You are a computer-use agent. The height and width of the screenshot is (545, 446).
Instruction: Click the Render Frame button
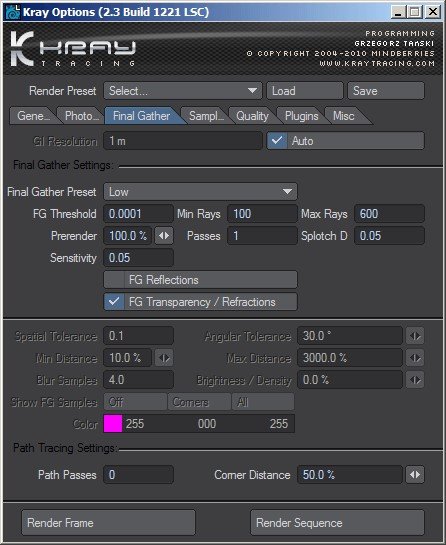click(108, 523)
